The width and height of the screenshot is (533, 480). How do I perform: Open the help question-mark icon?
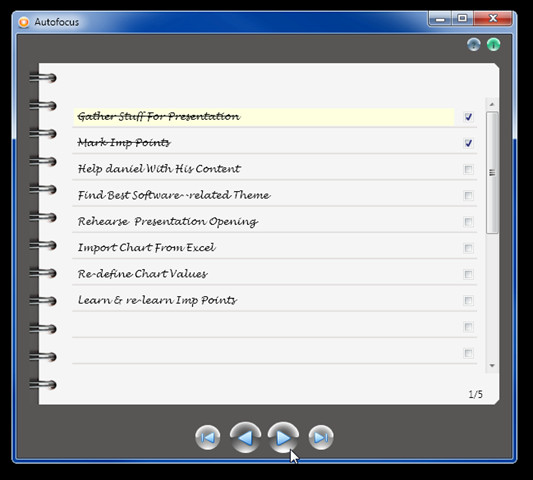coord(474,45)
